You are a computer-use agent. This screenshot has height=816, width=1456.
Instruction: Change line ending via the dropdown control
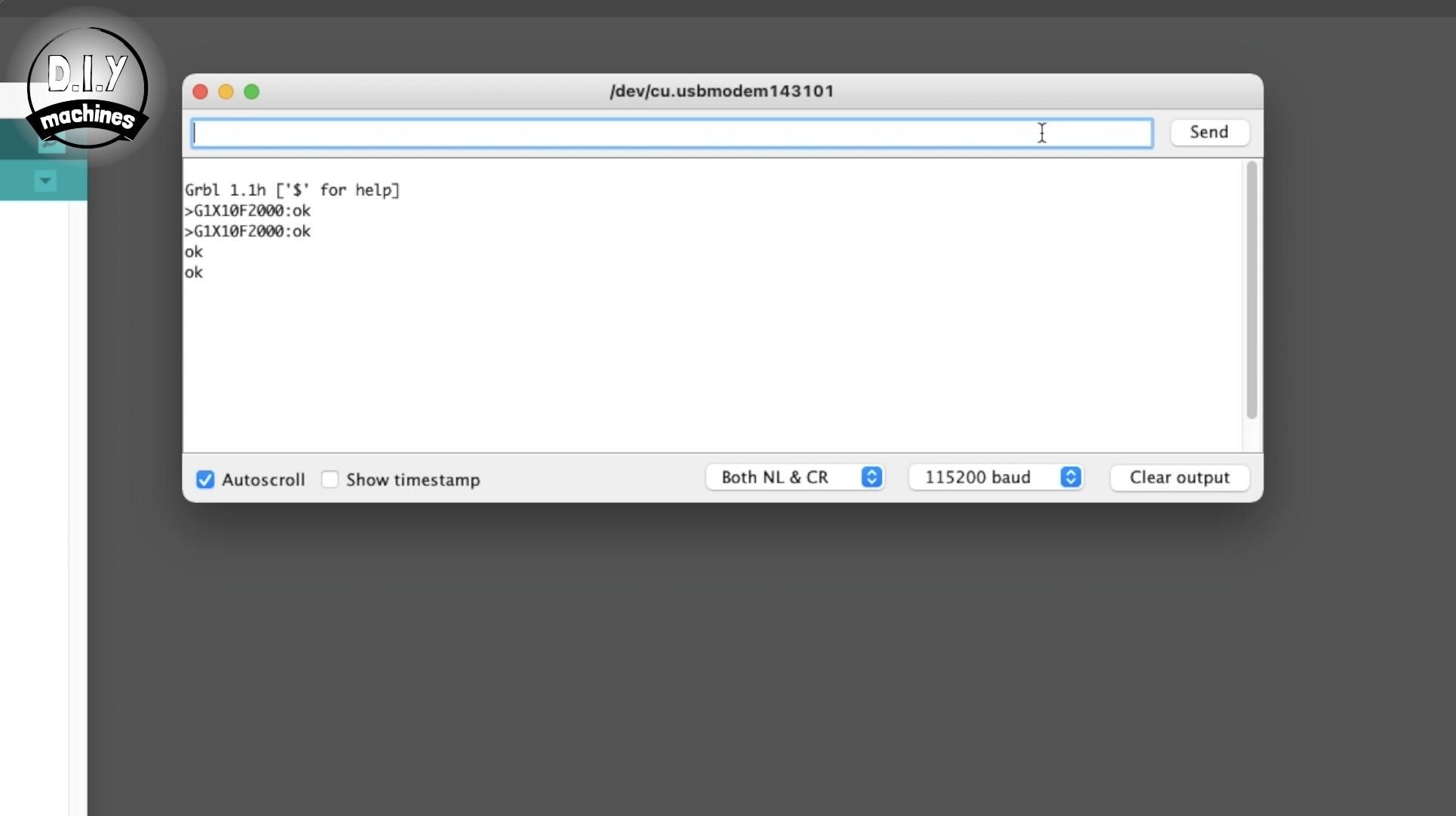tap(794, 477)
